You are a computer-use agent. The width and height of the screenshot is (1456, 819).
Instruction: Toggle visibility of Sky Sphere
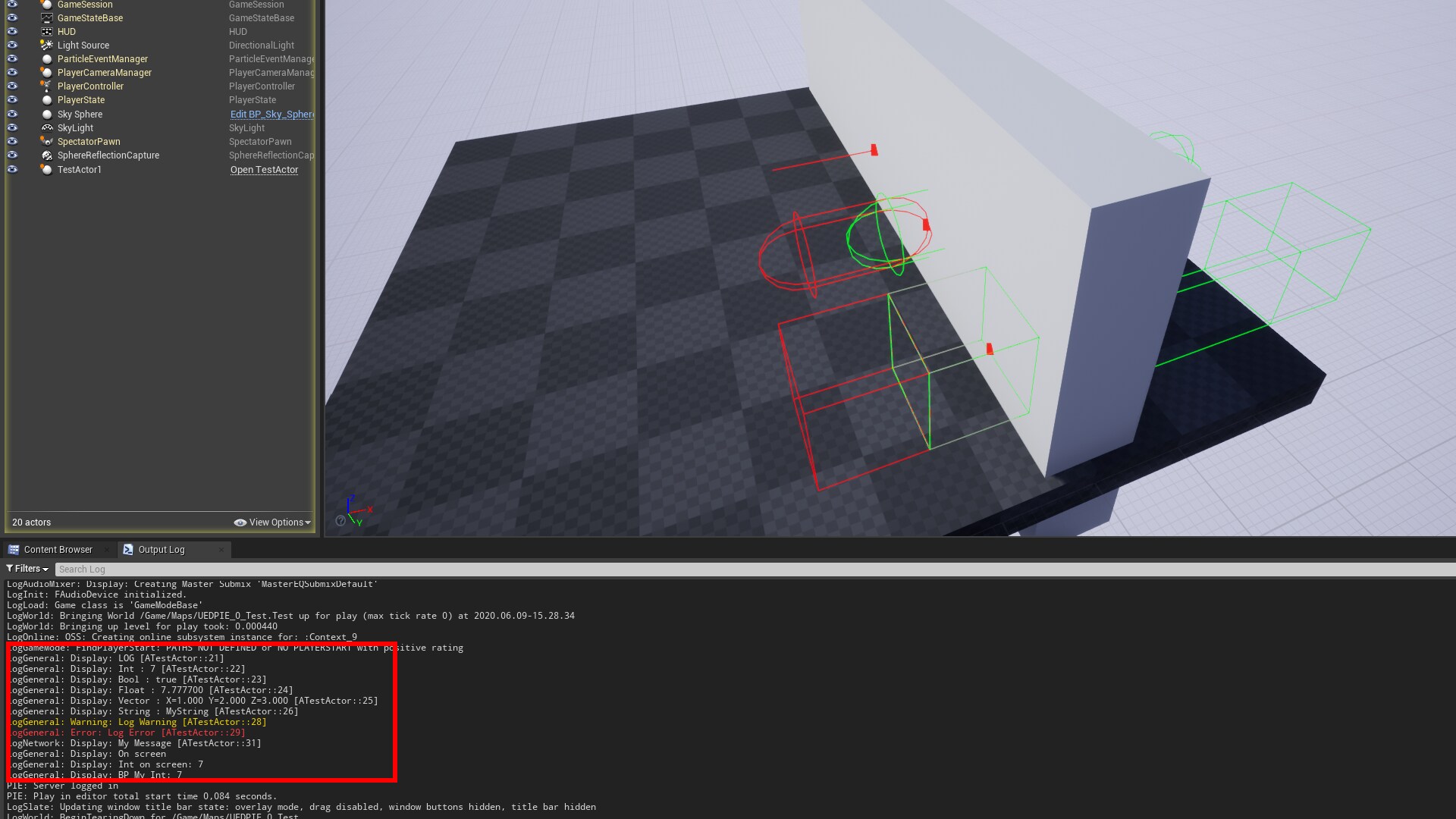click(12, 115)
